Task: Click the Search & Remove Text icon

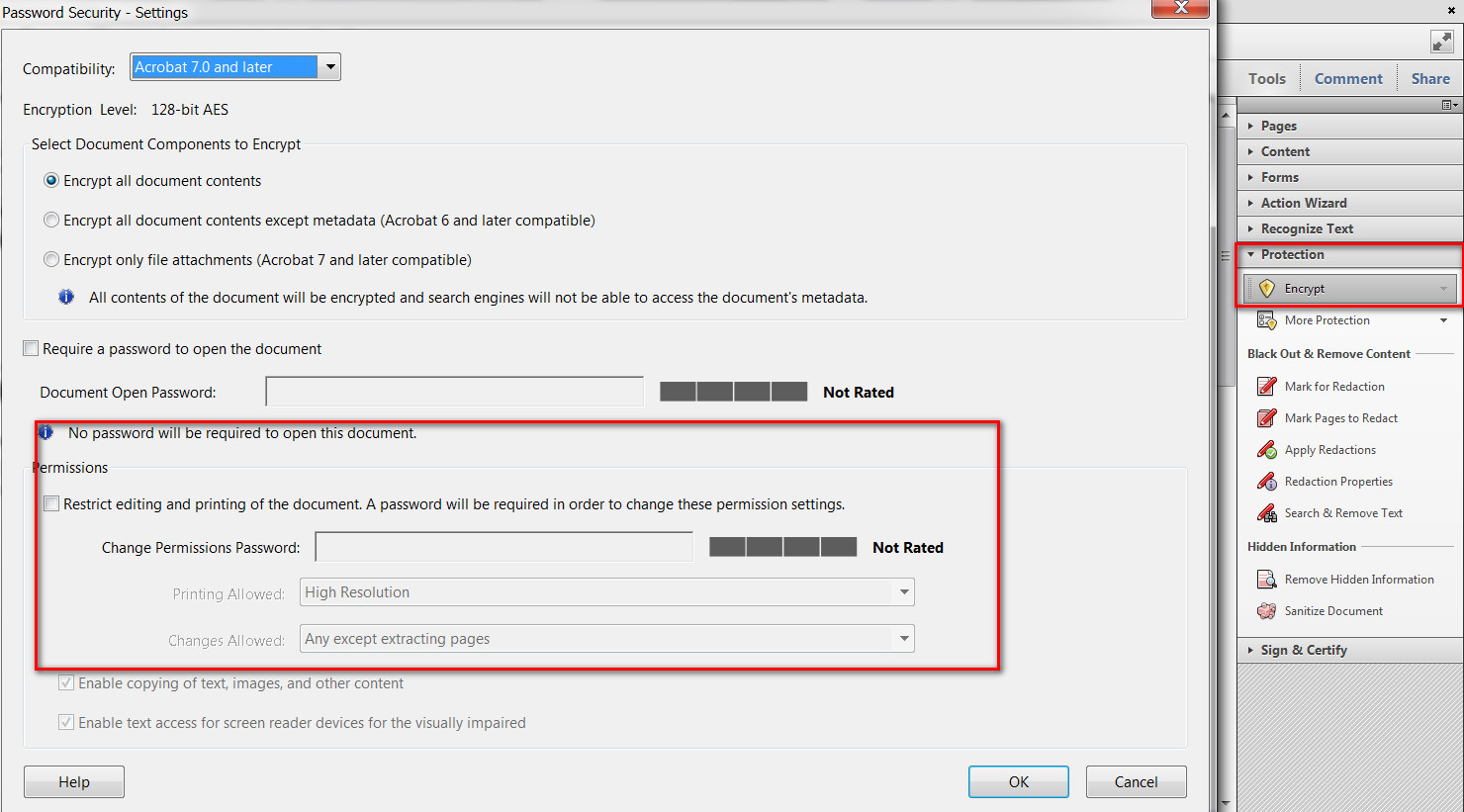Action: click(x=1266, y=513)
